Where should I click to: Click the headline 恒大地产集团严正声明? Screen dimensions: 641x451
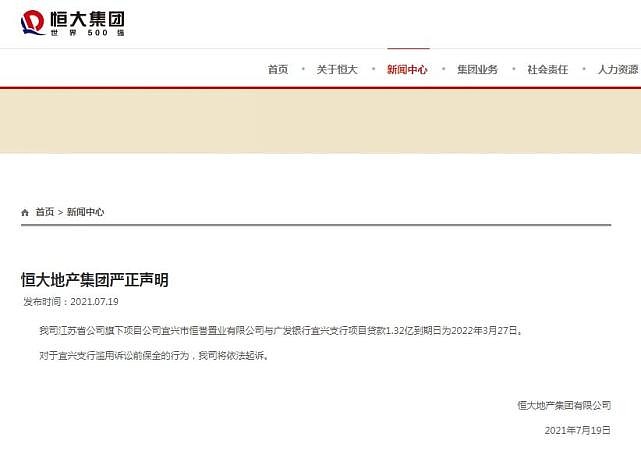(x=95, y=280)
